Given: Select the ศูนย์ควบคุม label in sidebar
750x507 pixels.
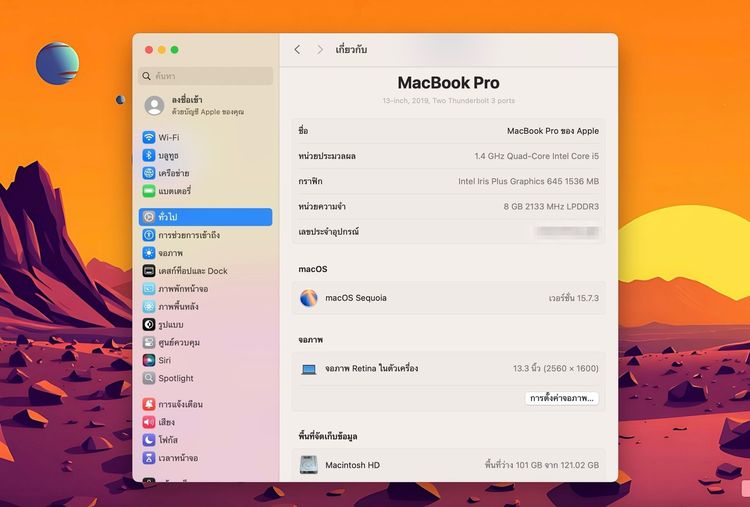Looking at the screenshot, I should [179, 342].
